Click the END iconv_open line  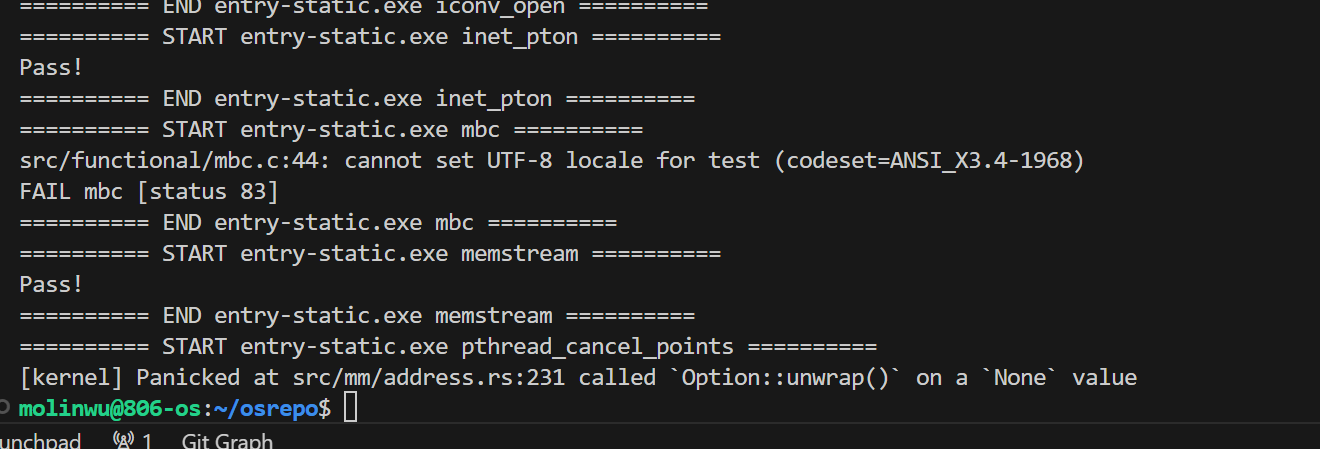[363, 6]
